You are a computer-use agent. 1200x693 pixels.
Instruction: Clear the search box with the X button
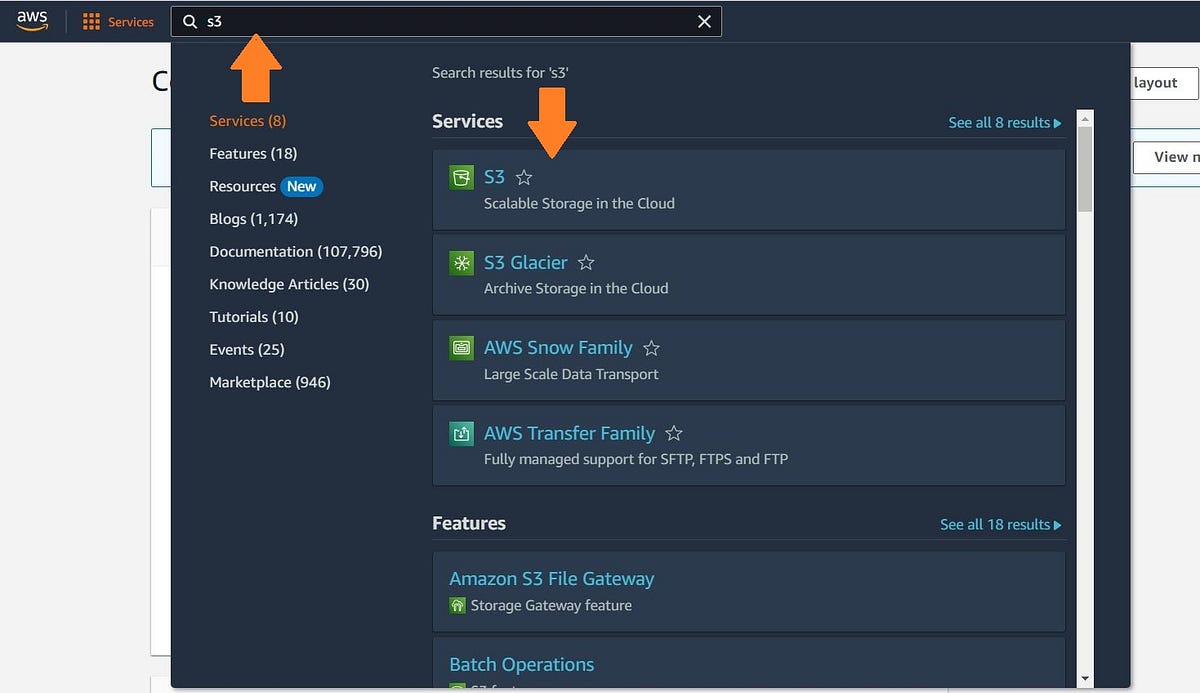click(704, 20)
